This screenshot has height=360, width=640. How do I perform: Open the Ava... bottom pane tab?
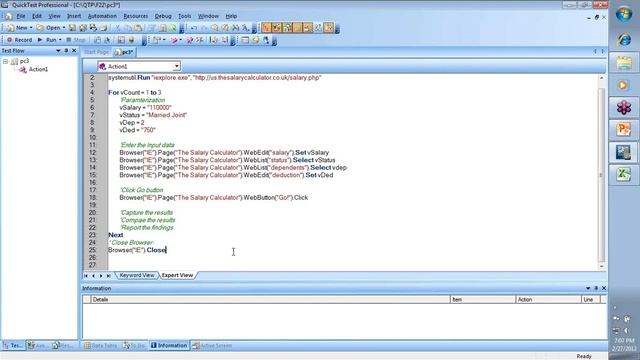click(x=38, y=345)
